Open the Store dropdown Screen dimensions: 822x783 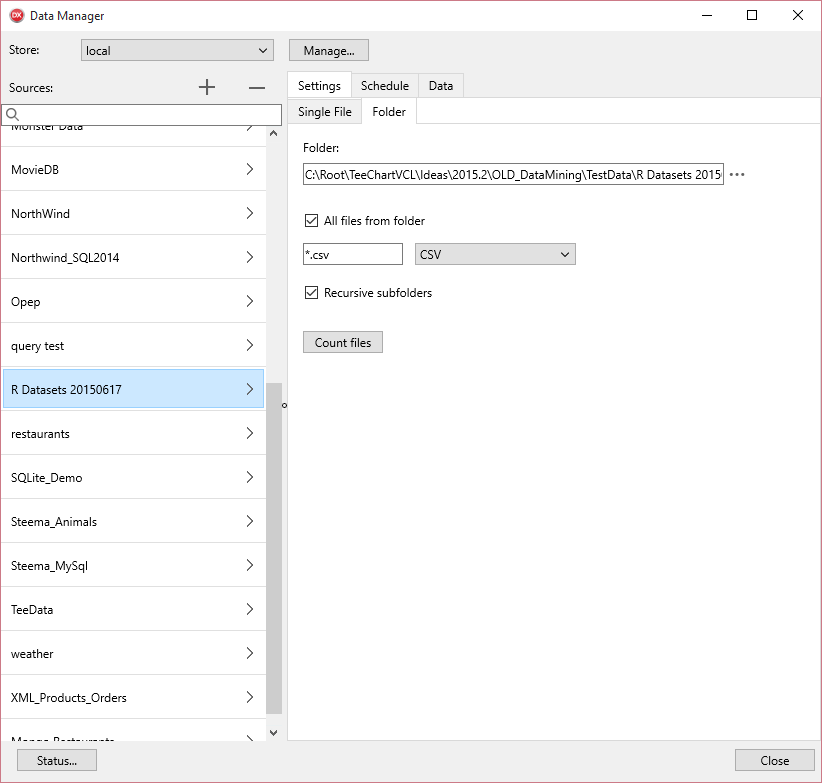click(x=177, y=50)
